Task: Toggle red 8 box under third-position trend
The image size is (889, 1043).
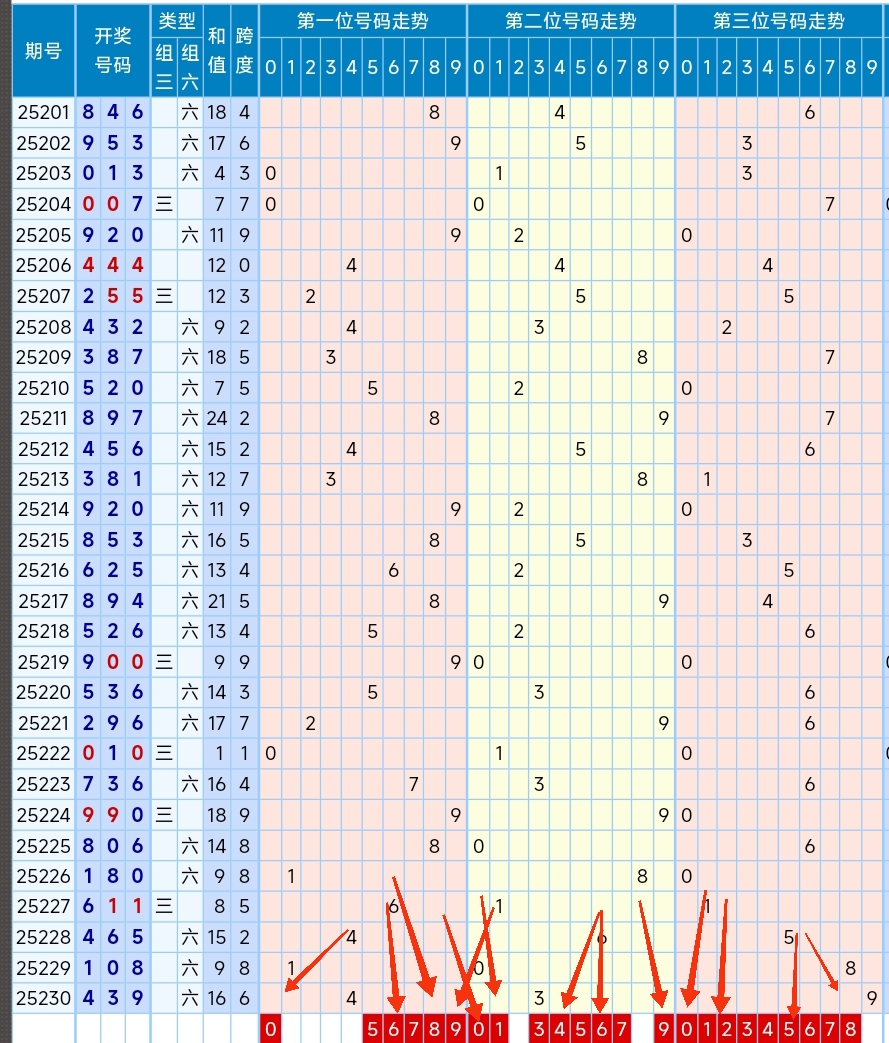Action: tap(850, 1029)
